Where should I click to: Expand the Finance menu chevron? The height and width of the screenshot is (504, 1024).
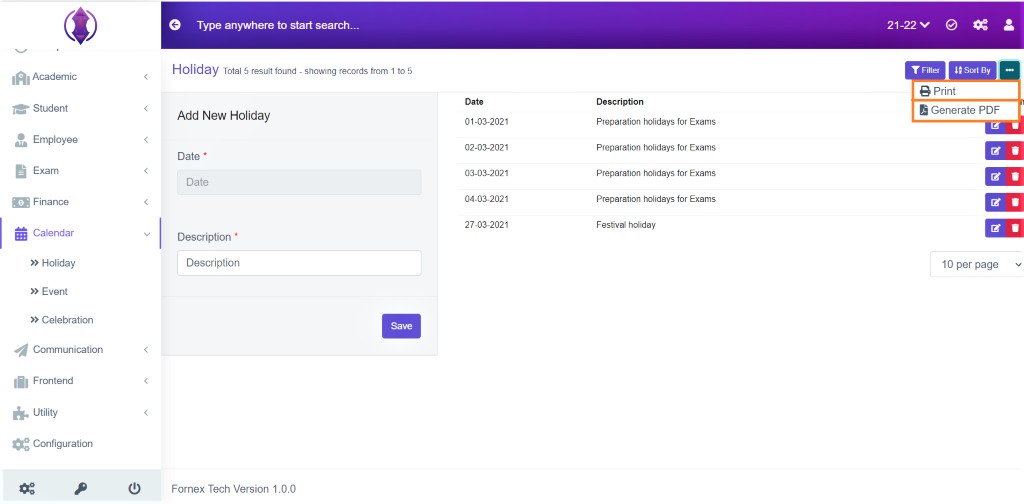click(146, 202)
